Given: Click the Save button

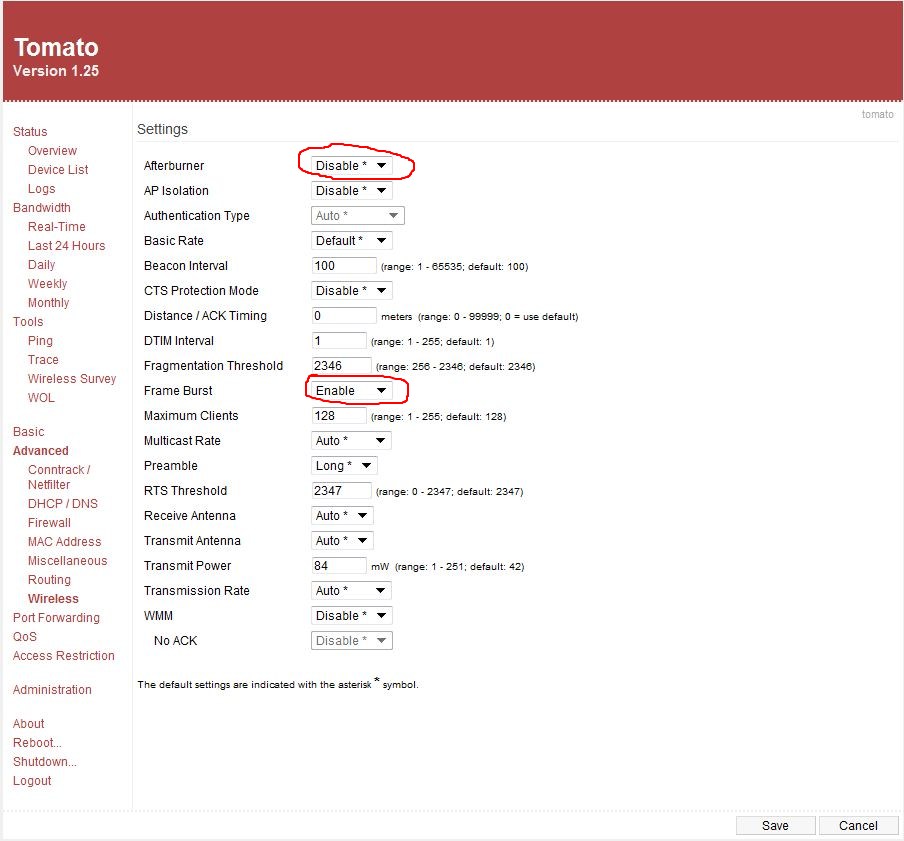Looking at the screenshot, I should [x=775, y=825].
